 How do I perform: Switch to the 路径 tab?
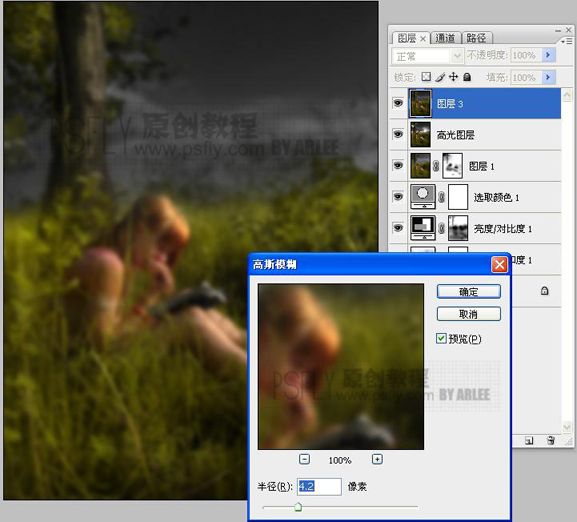point(476,38)
